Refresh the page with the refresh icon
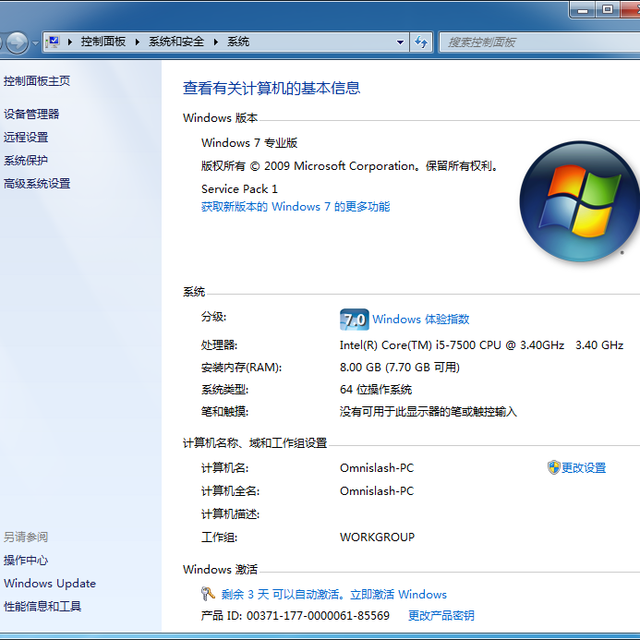 (x=421, y=42)
